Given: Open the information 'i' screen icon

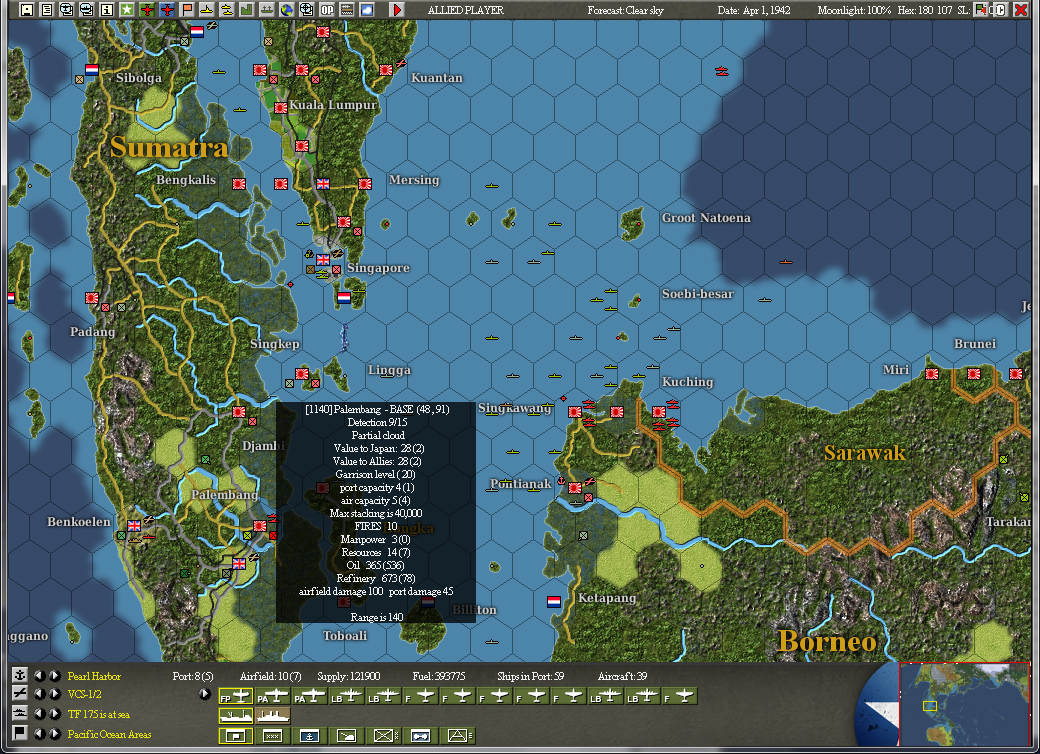Looking at the screenshot, I should pyautogui.click(x=106, y=9).
